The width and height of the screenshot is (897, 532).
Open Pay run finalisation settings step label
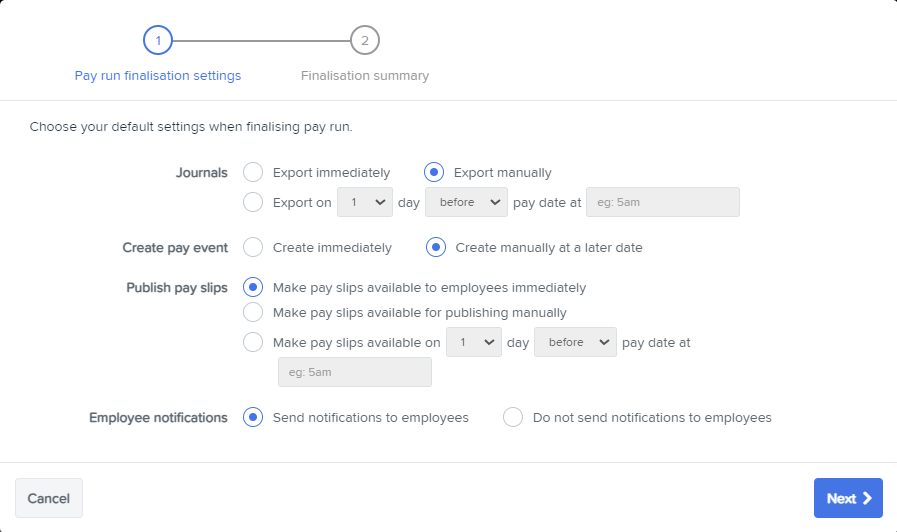158,76
